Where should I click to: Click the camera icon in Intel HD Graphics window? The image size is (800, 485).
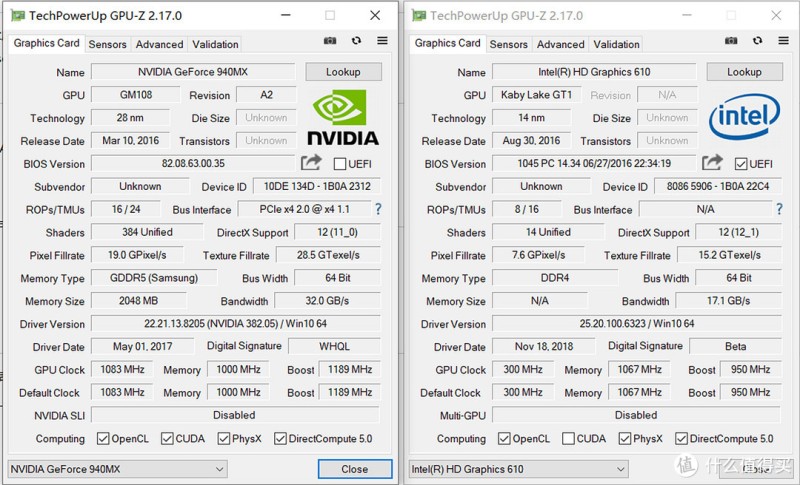coord(731,41)
